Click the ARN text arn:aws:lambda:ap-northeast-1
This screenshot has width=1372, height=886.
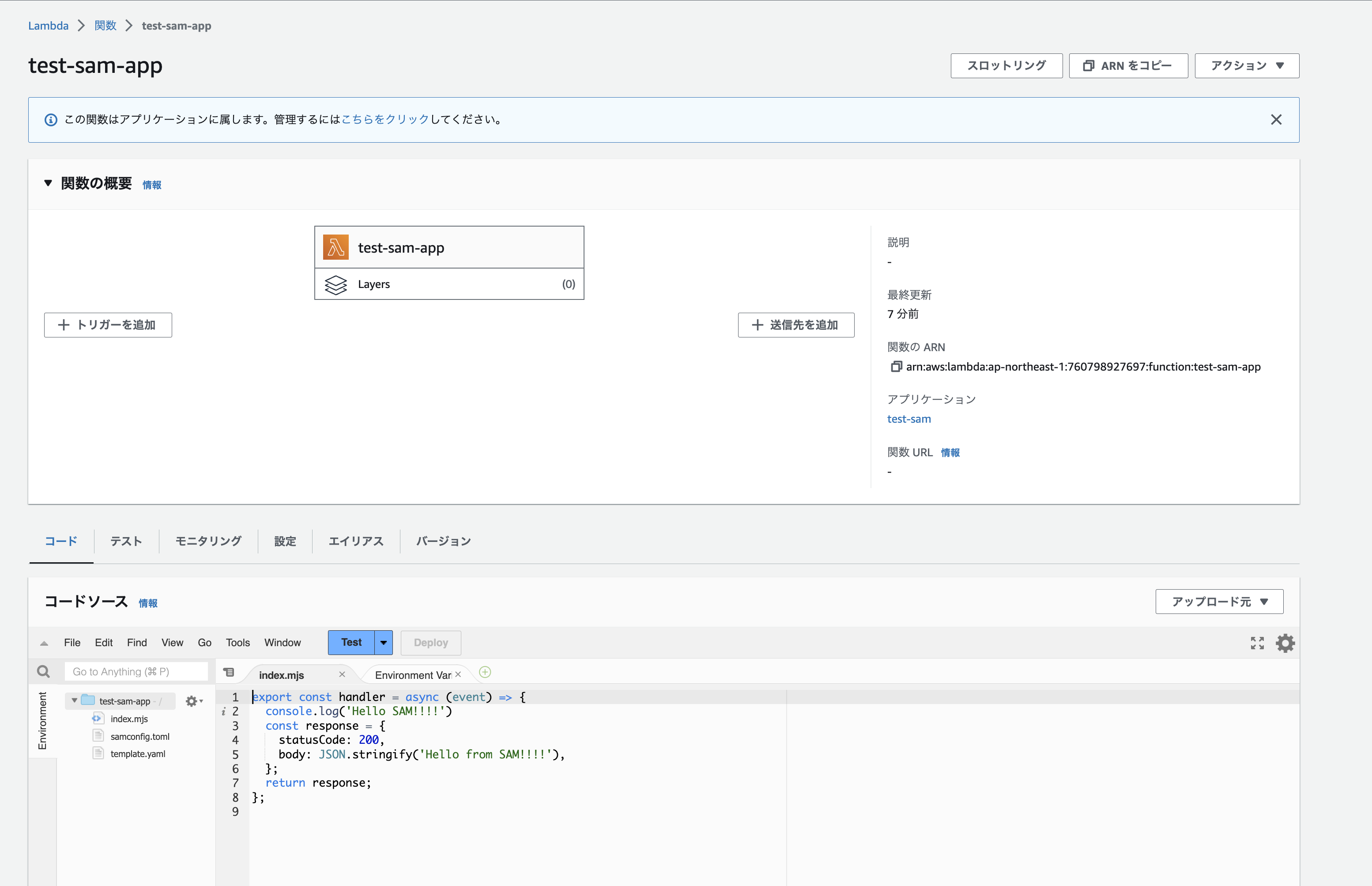[1083, 367]
